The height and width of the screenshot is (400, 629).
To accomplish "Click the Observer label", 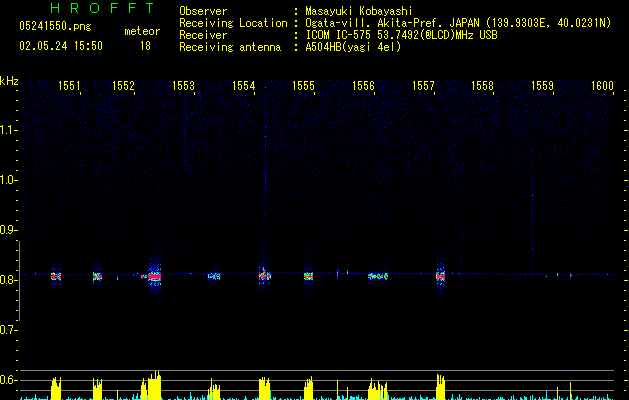I will coord(203,11).
